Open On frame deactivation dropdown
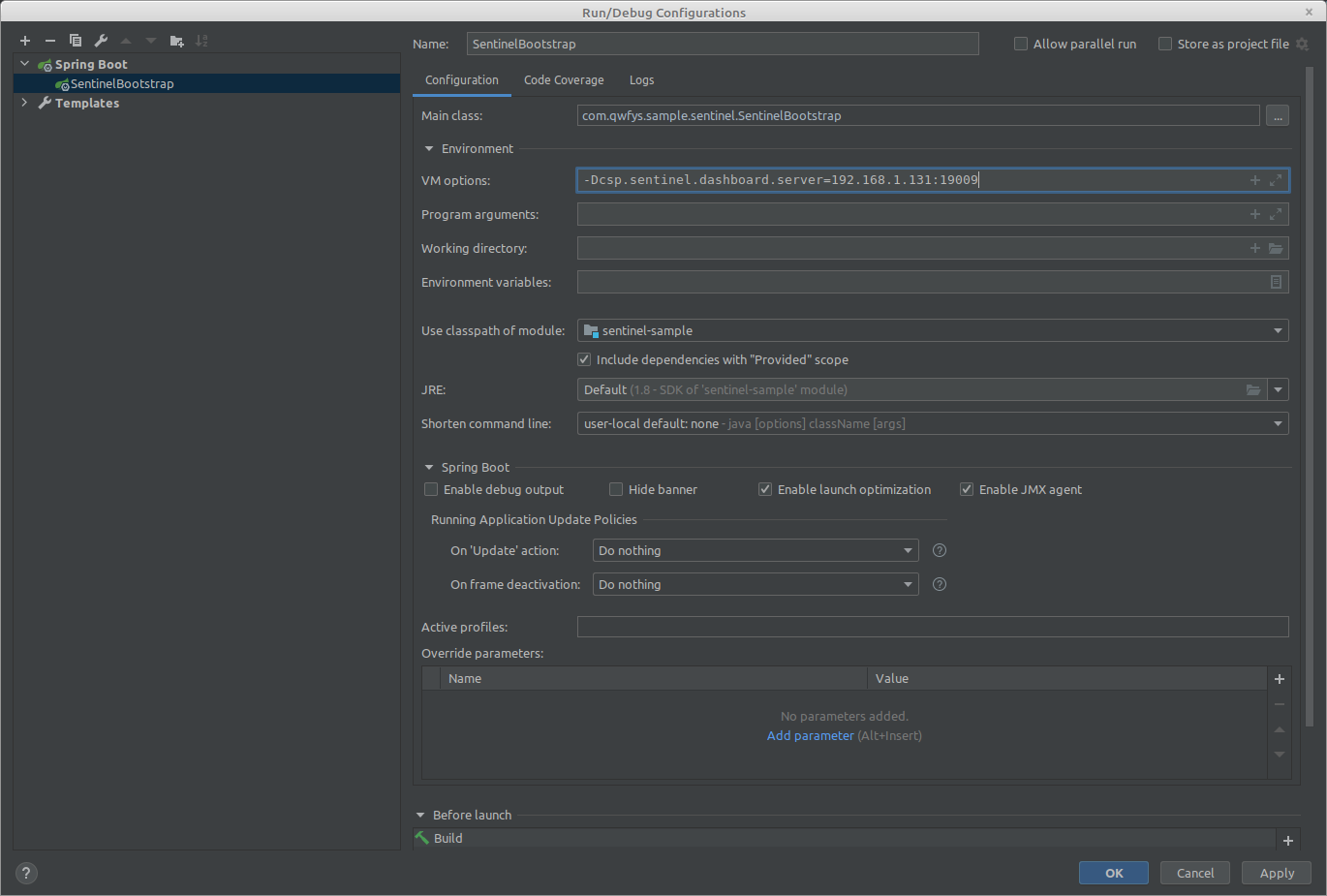The image size is (1327, 896). point(756,584)
